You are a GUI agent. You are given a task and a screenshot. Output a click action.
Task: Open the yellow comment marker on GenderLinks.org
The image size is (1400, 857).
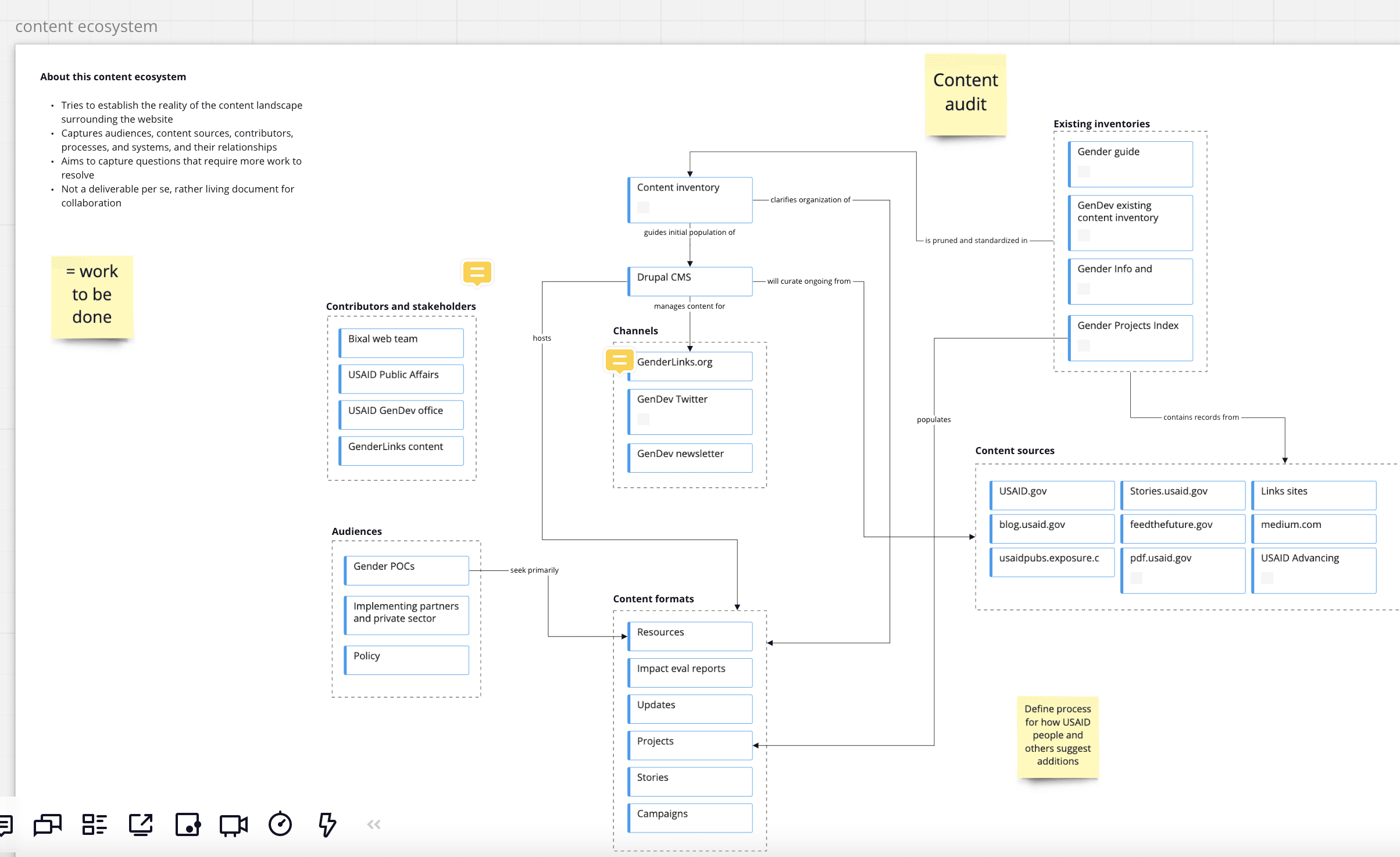coord(620,361)
